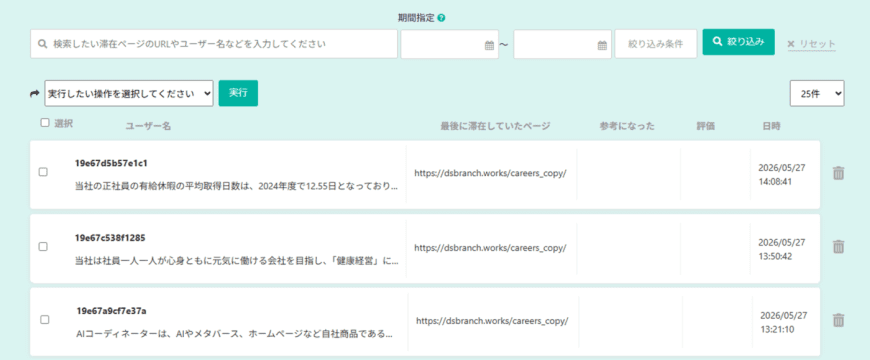Screen dimensions: 870x360
Task: Click the ユーザー名 column header
Action: 148,126
